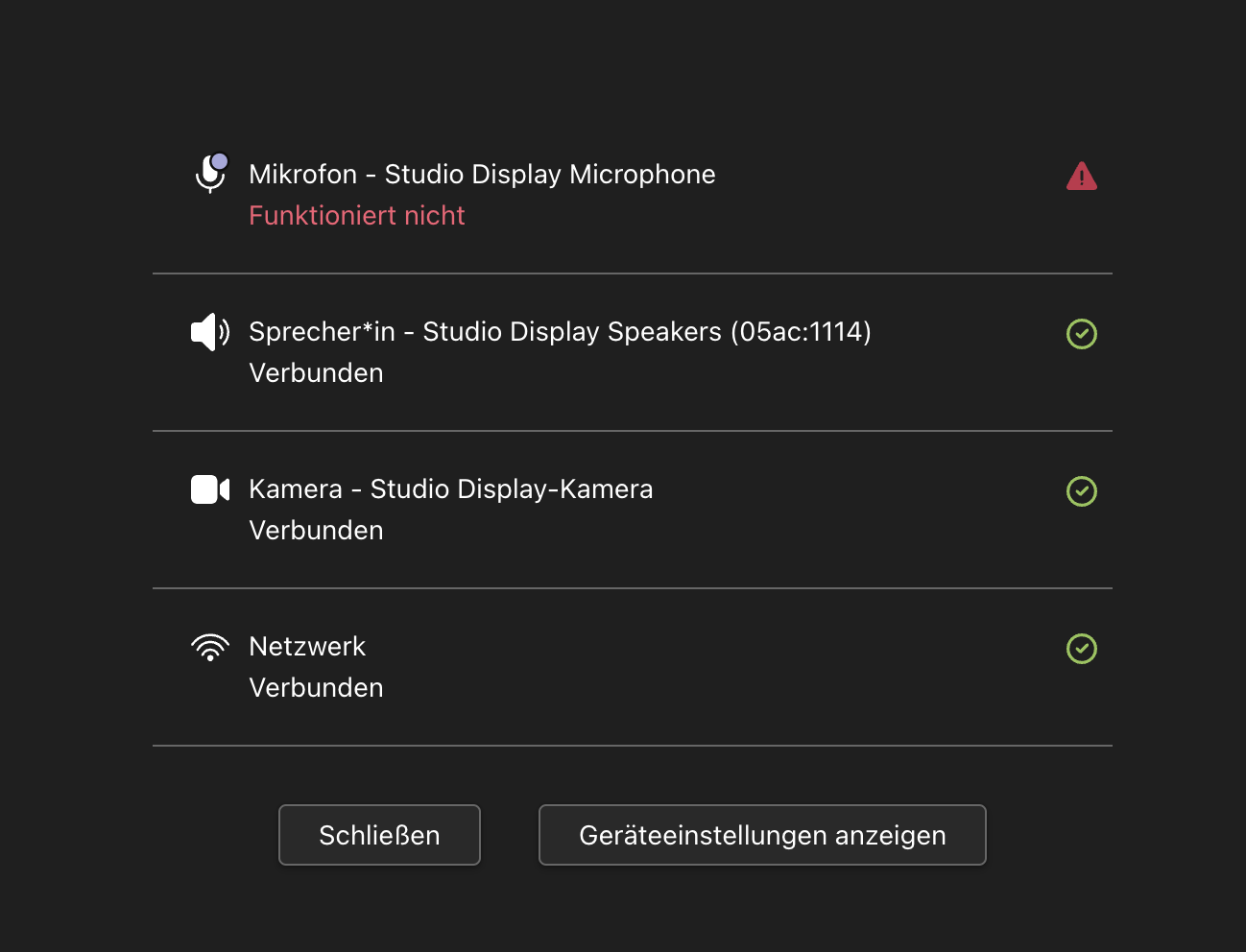The height and width of the screenshot is (952, 1246).
Task: Click 'Verbunden' under Netzwerk
Action: pyautogui.click(x=316, y=687)
